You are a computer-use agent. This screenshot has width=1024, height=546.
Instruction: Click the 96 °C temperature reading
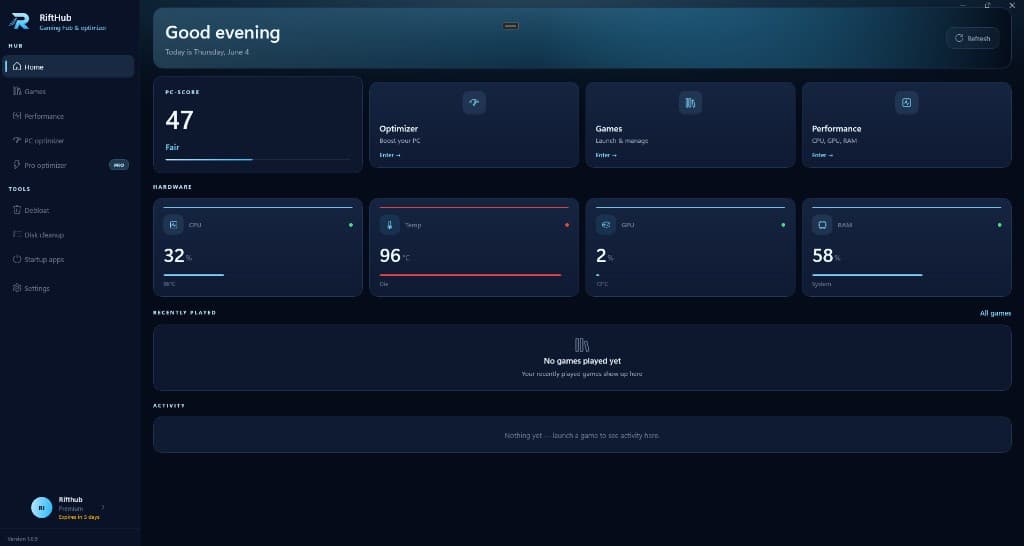395,256
